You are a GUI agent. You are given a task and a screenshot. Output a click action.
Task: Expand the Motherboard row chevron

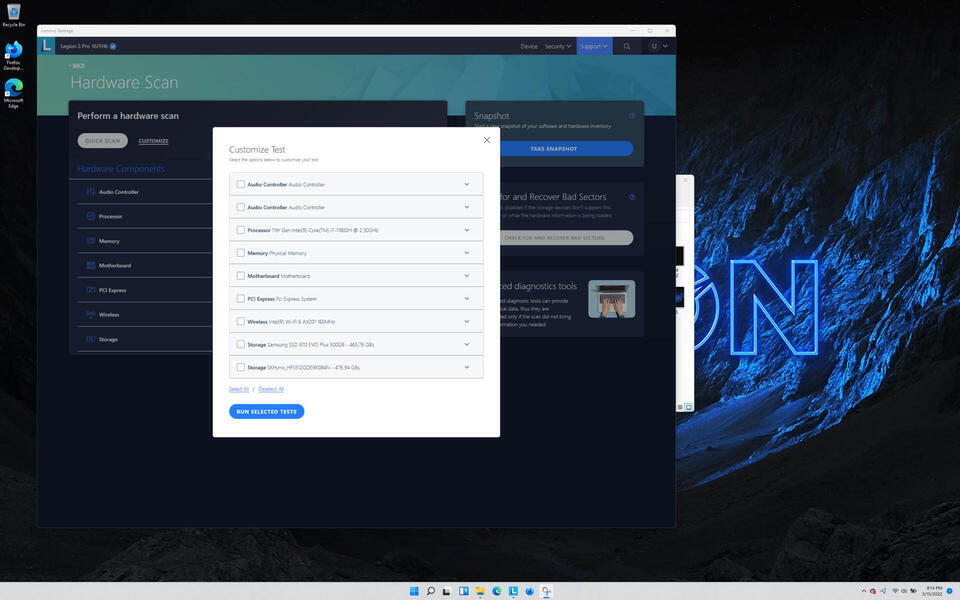(467, 276)
